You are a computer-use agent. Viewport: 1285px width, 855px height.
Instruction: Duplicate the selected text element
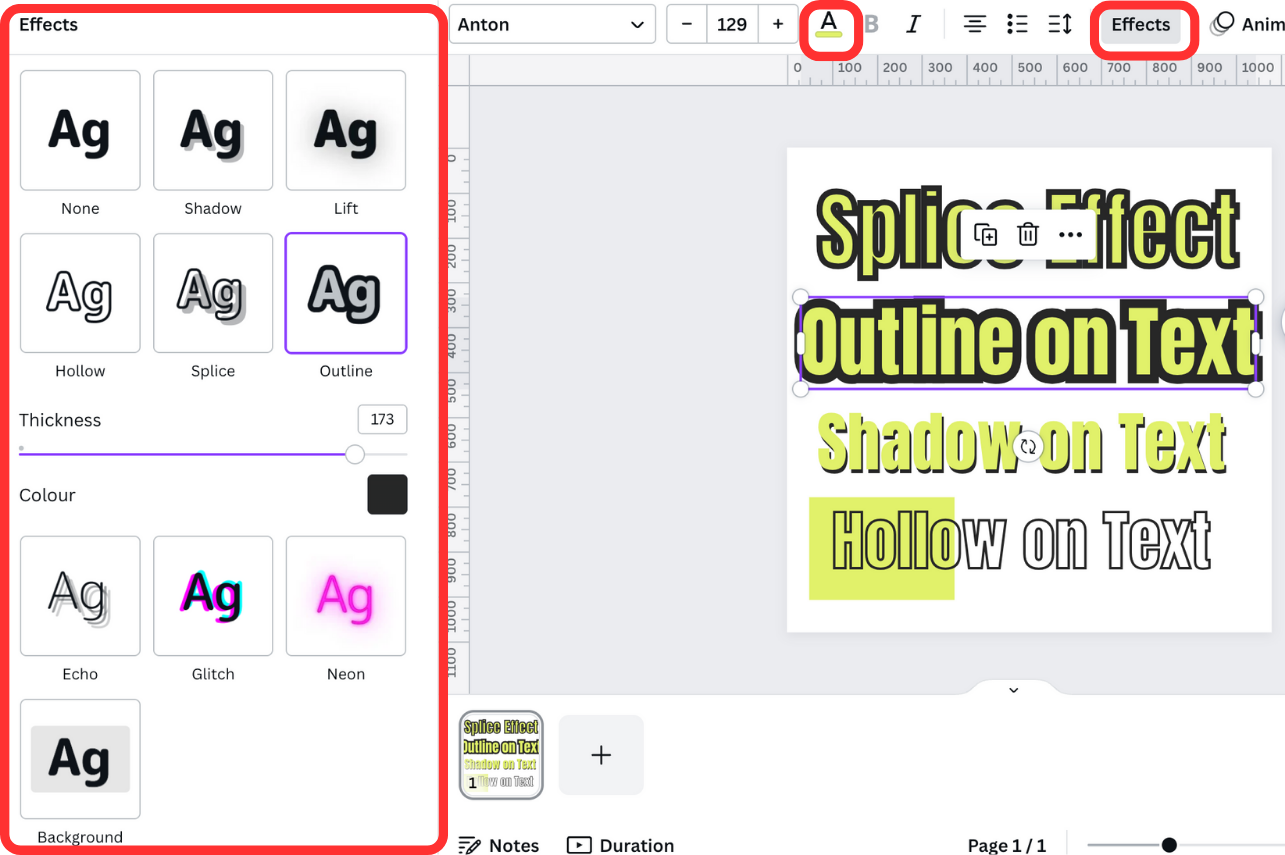click(986, 233)
